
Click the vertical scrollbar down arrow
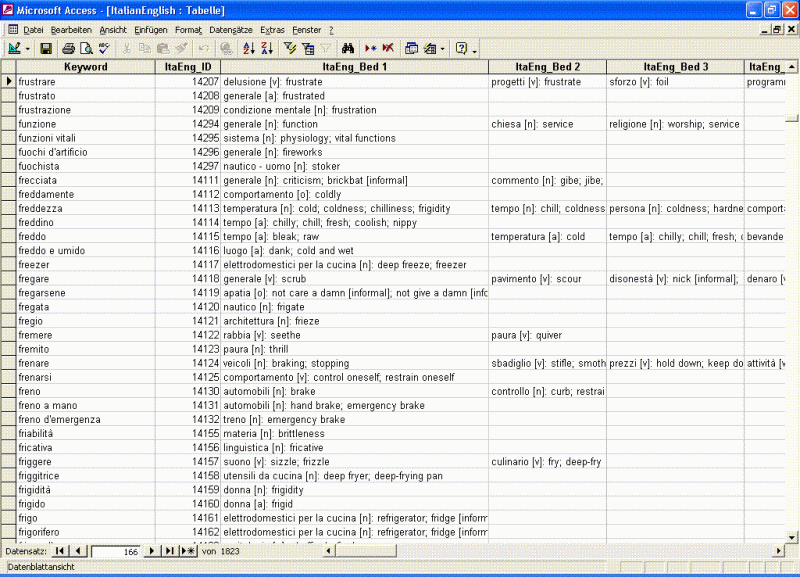tap(792, 537)
